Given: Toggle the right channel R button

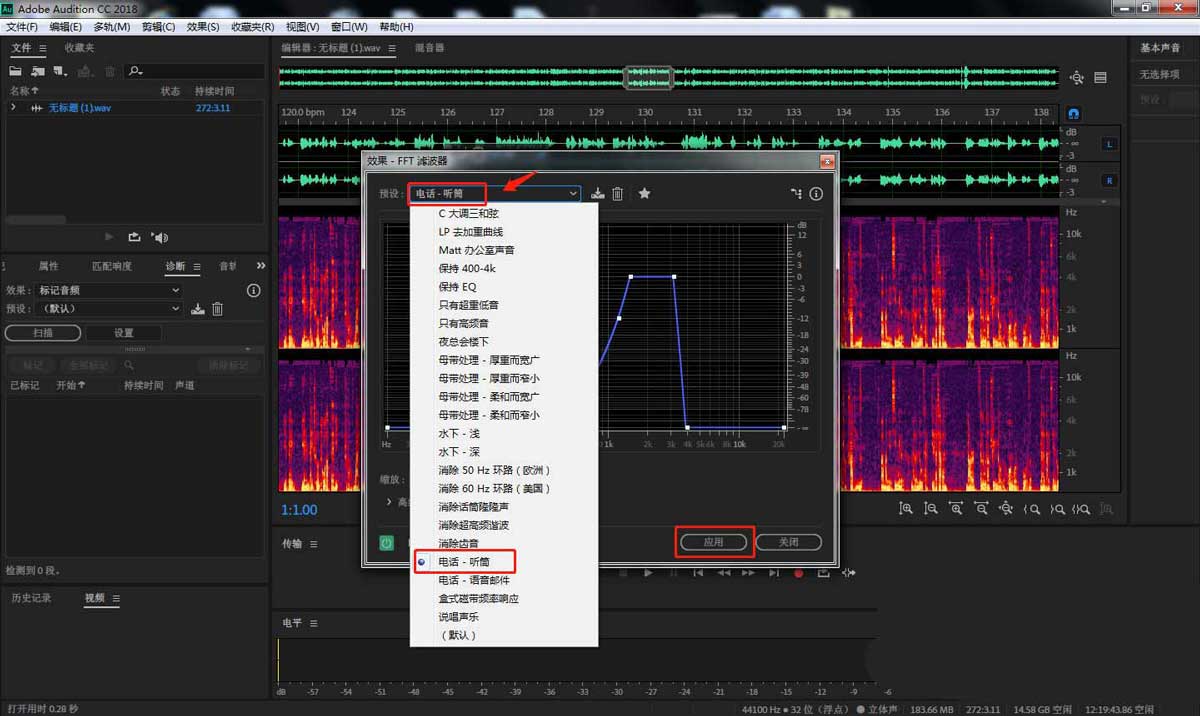Looking at the screenshot, I should point(1108,180).
